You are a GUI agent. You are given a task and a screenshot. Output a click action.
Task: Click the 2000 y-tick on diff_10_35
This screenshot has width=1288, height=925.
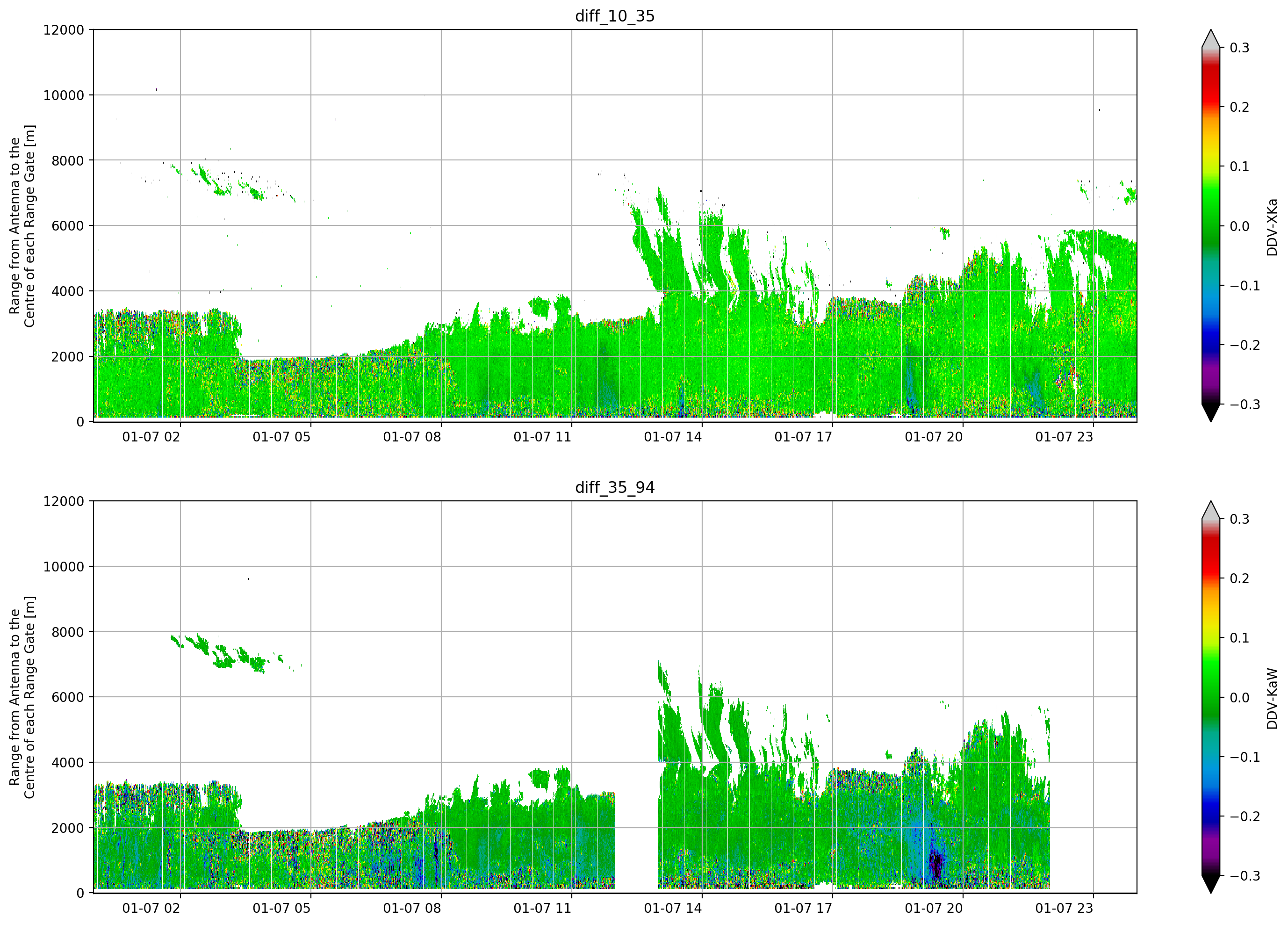click(x=68, y=356)
